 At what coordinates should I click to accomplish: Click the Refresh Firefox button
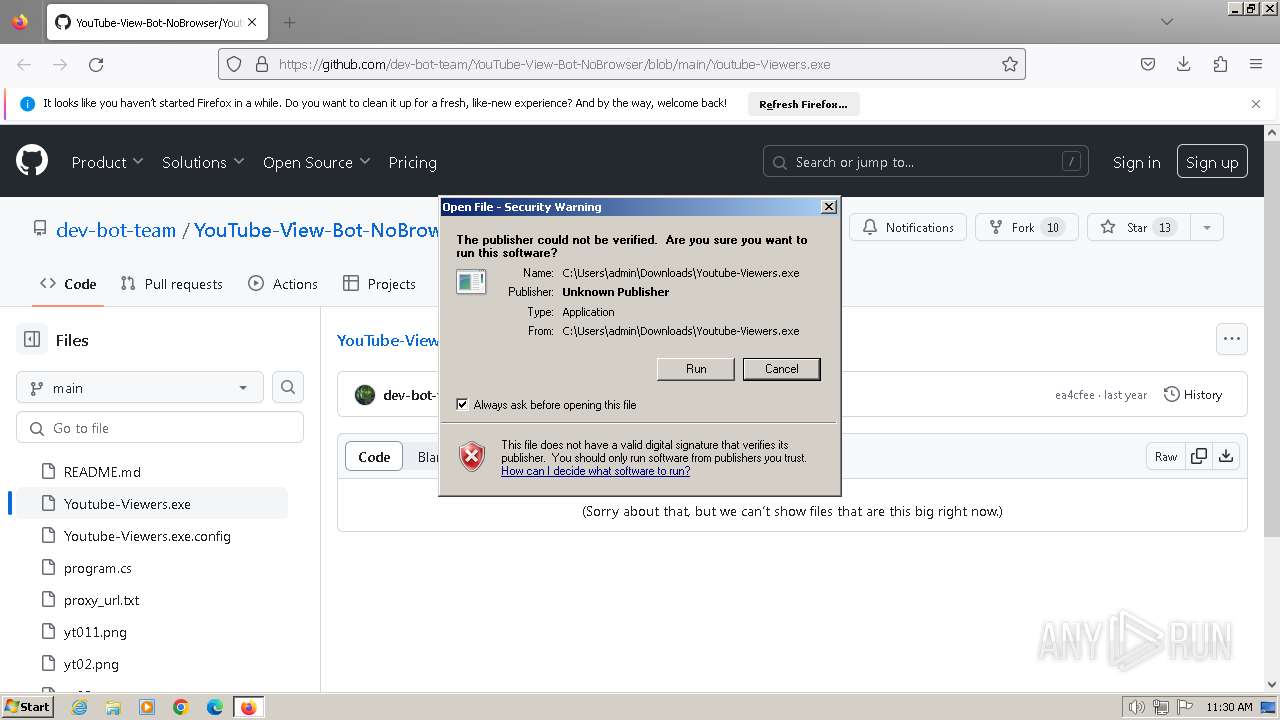coord(803,104)
